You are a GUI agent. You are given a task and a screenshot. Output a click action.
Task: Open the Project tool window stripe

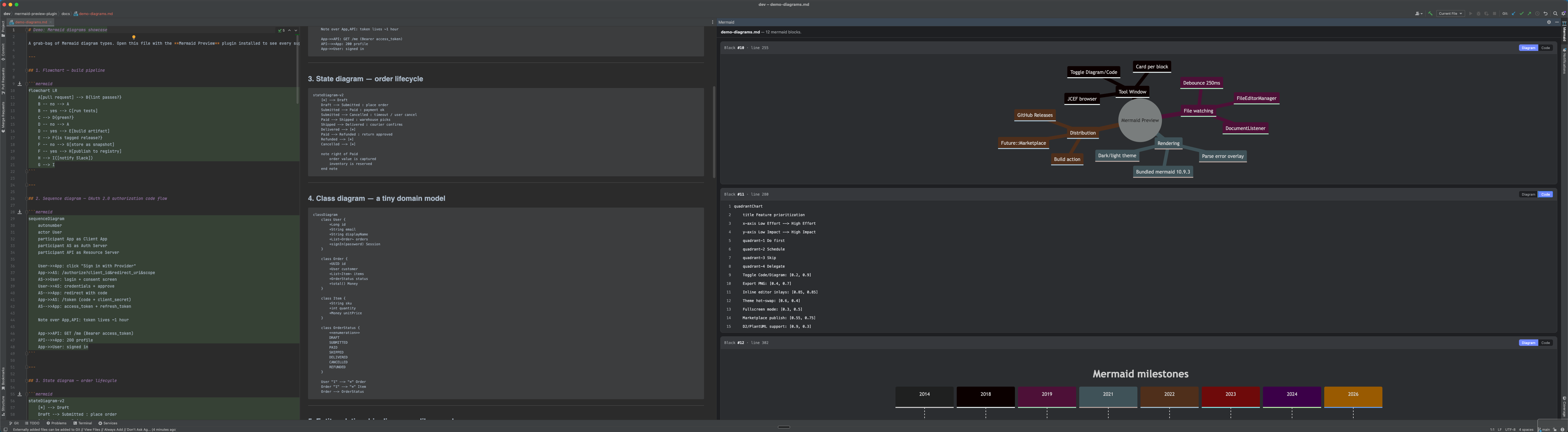[x=3, y=29]
